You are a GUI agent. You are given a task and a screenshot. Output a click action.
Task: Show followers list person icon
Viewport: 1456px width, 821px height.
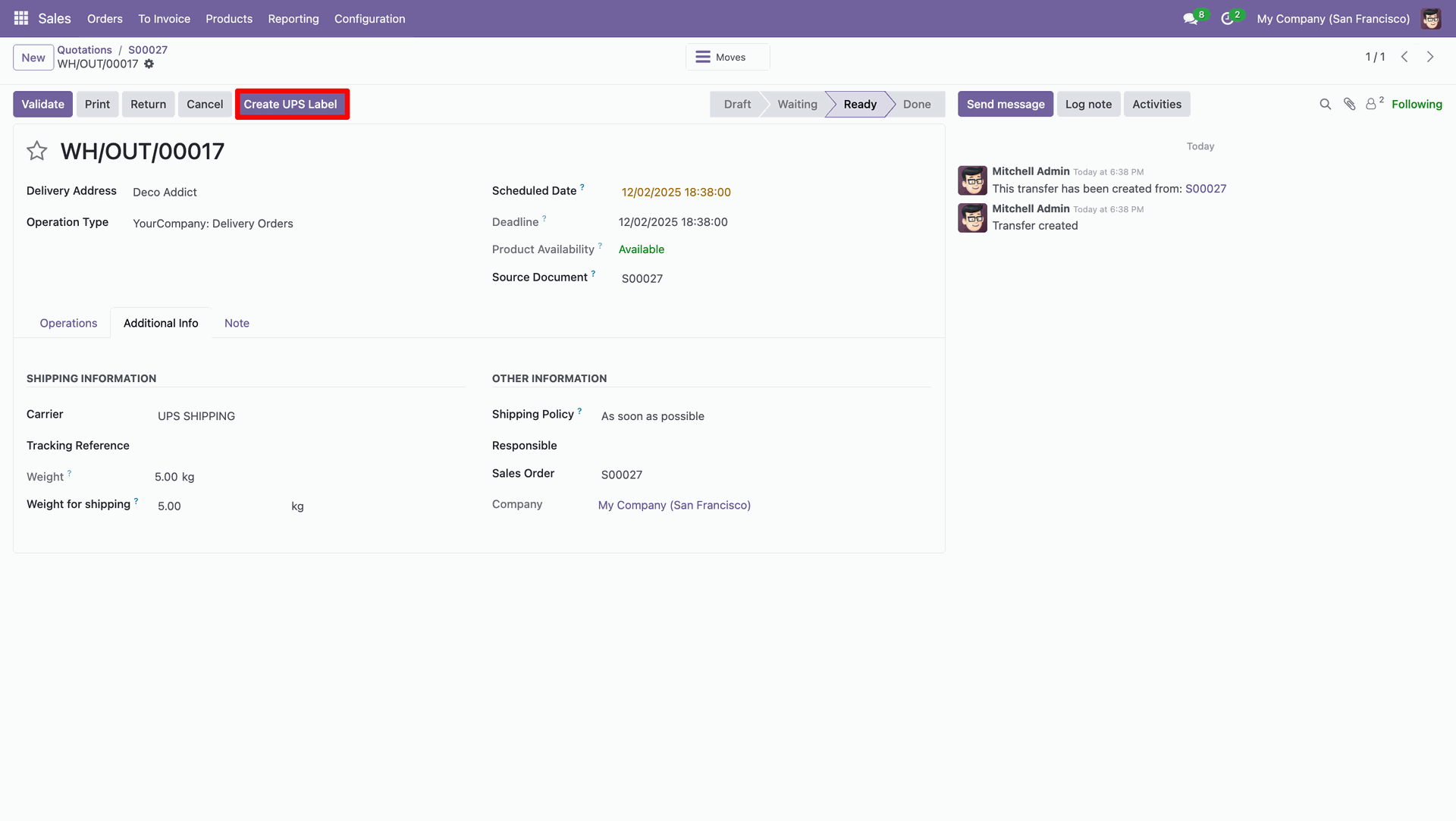[x=1371, y=105]
